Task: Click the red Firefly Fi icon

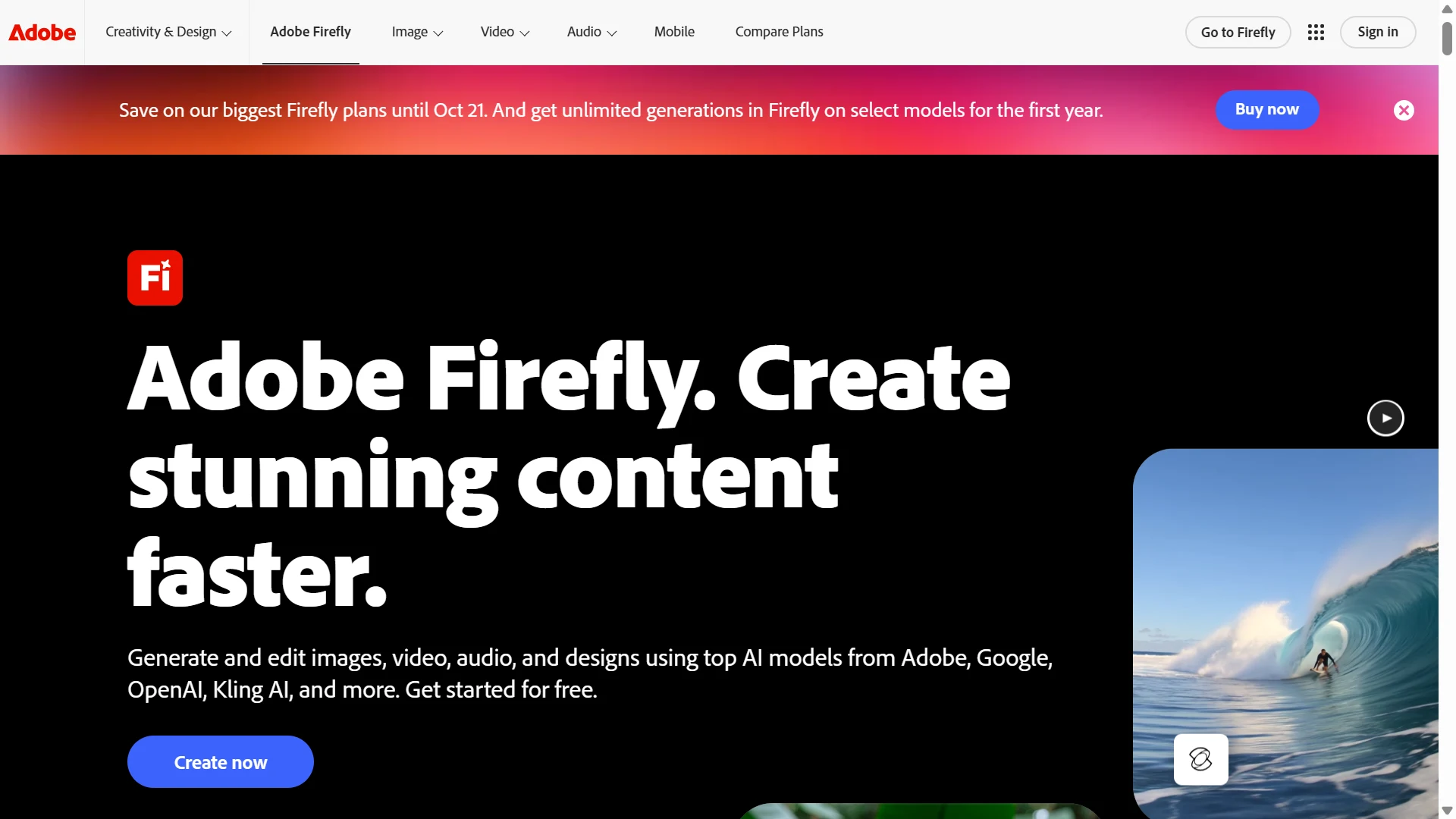Action: (155, 278)
